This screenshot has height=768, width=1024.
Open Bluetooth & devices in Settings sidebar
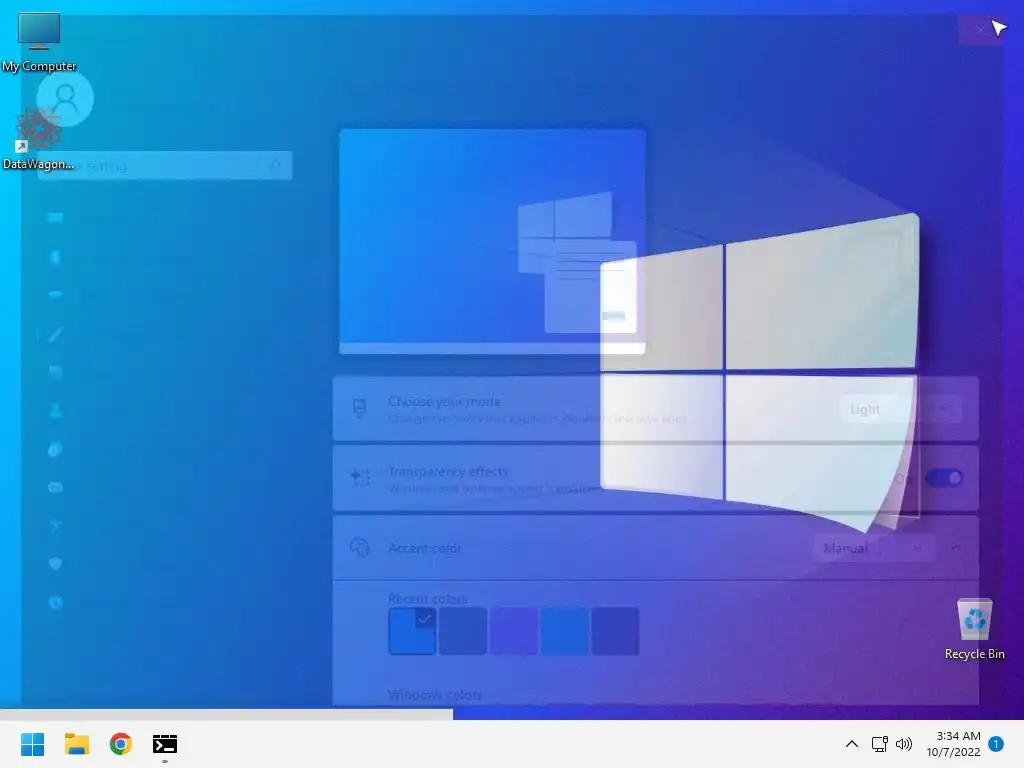[x=55, y=257]
